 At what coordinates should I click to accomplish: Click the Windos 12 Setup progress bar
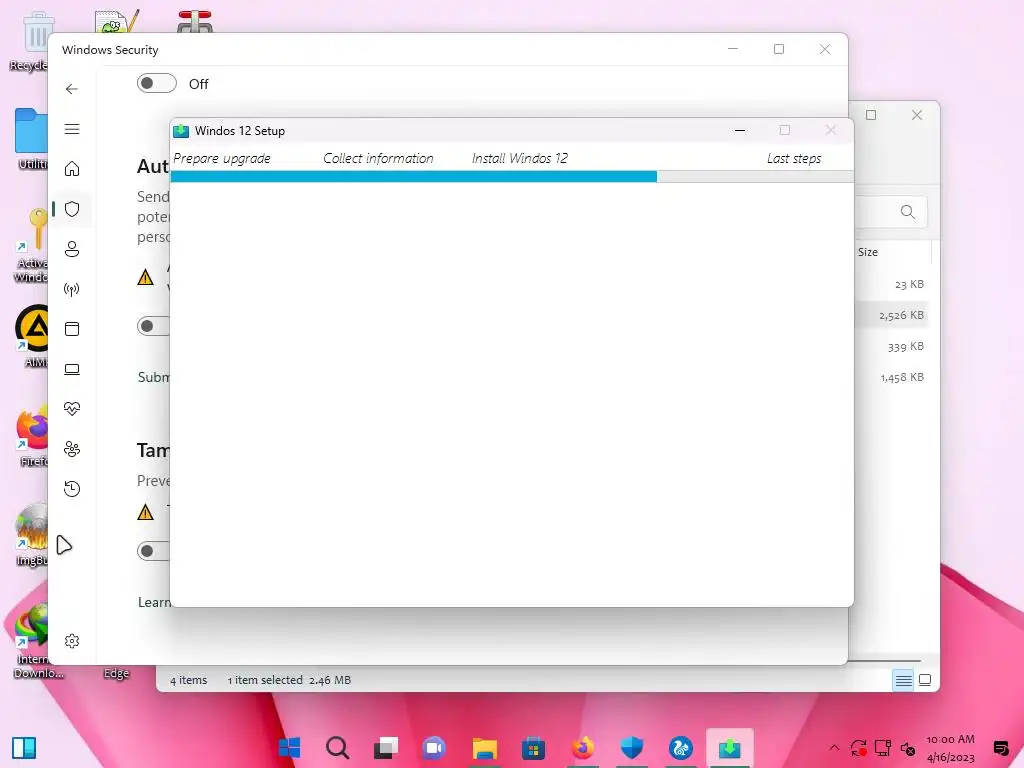pyautogui.click(x=512, y=176)
